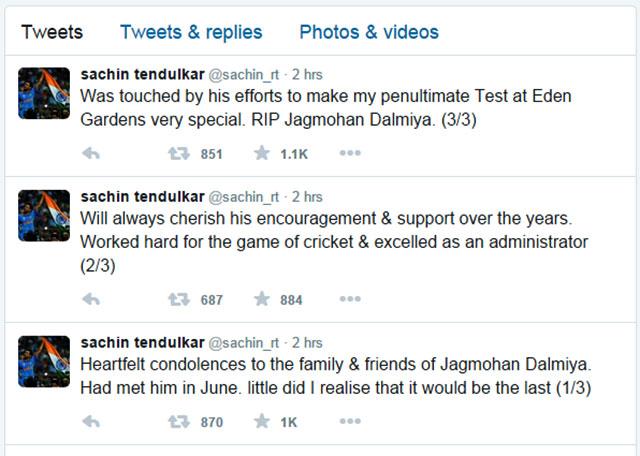This screenshot has height=456, width=640.
Task: Open more options on the (1/3) tweet
Action: coord(350,421)
